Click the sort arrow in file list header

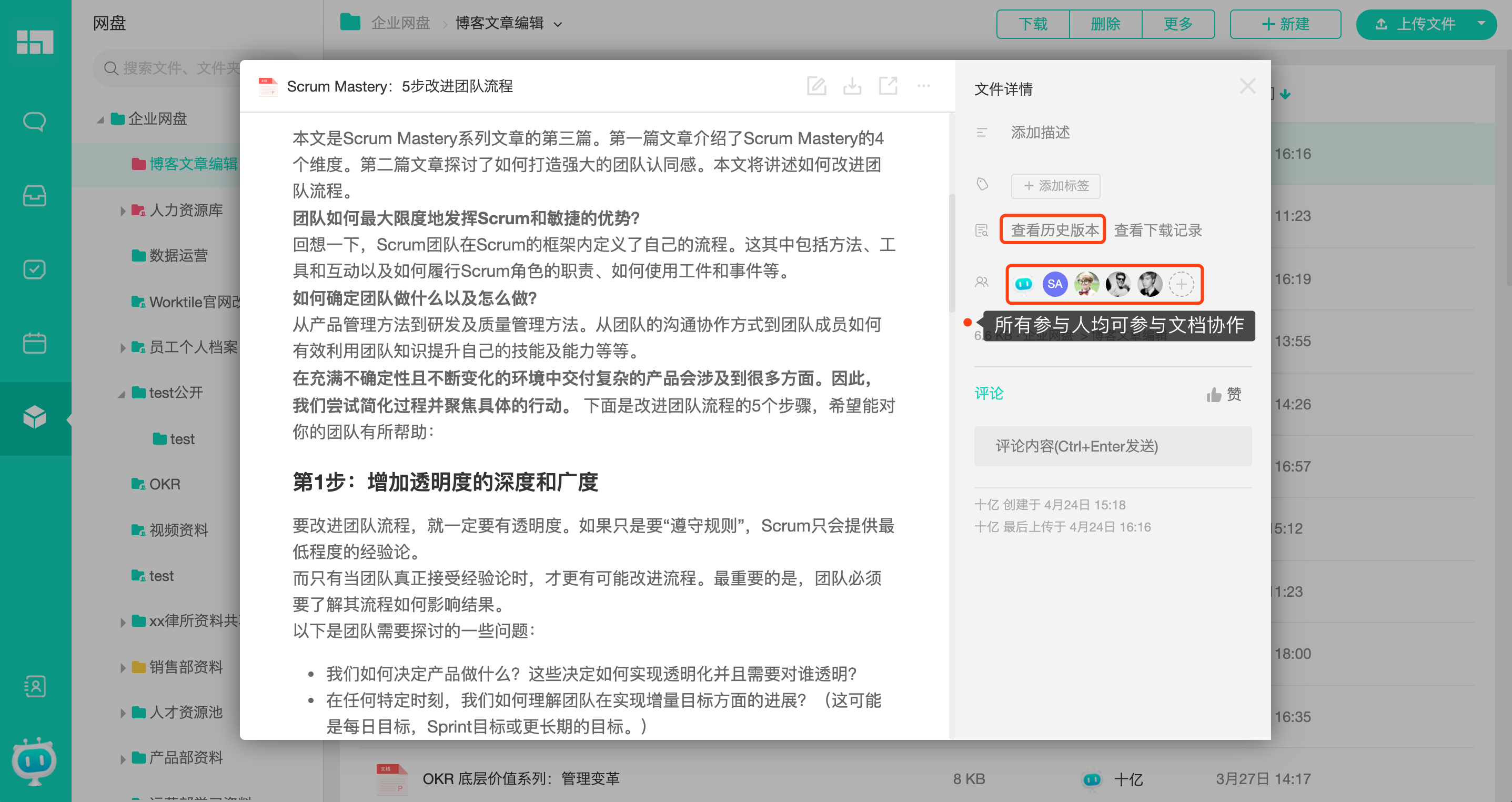tap(1285, 94)
